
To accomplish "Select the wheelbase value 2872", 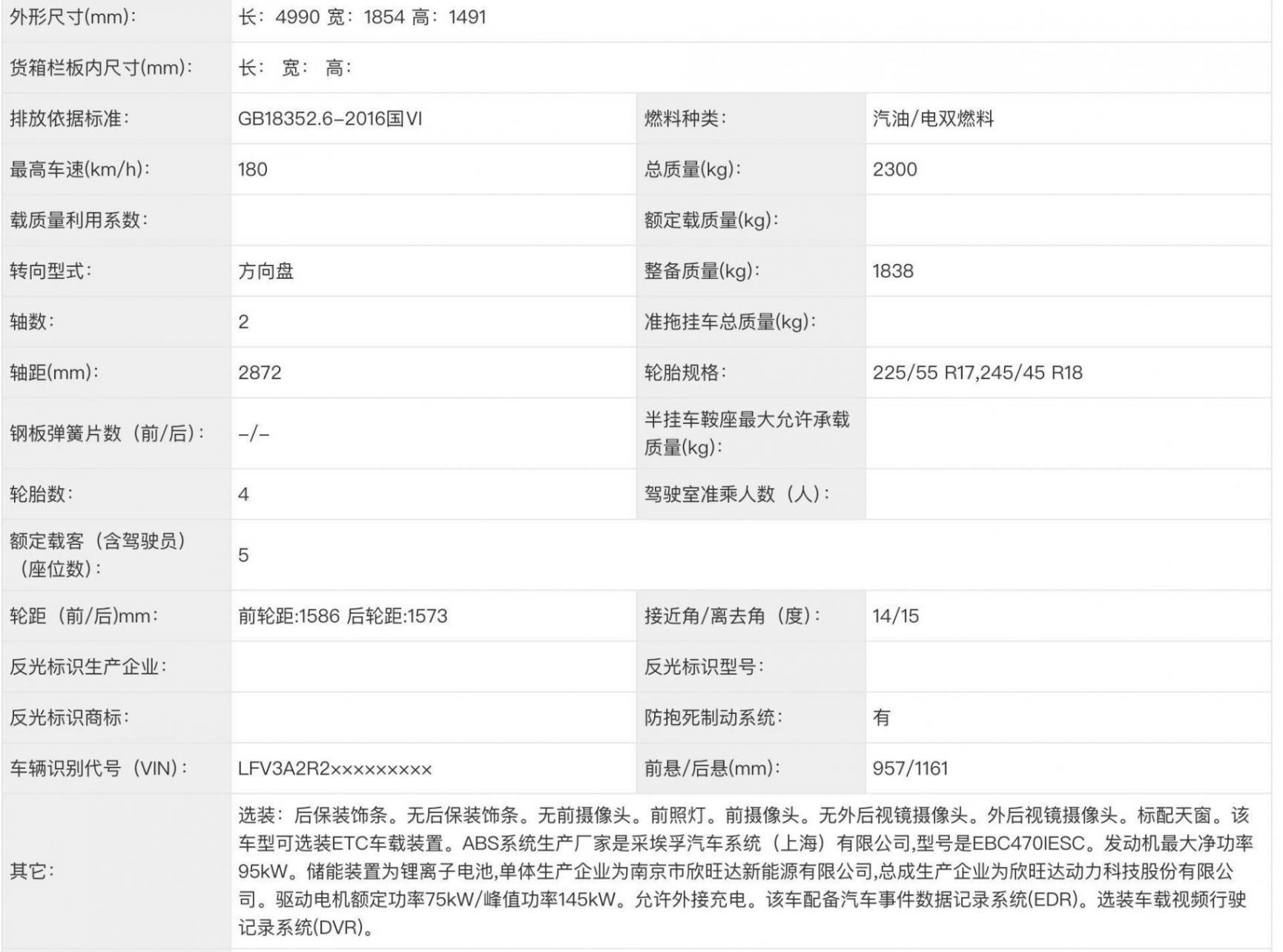I will point(260,373).
